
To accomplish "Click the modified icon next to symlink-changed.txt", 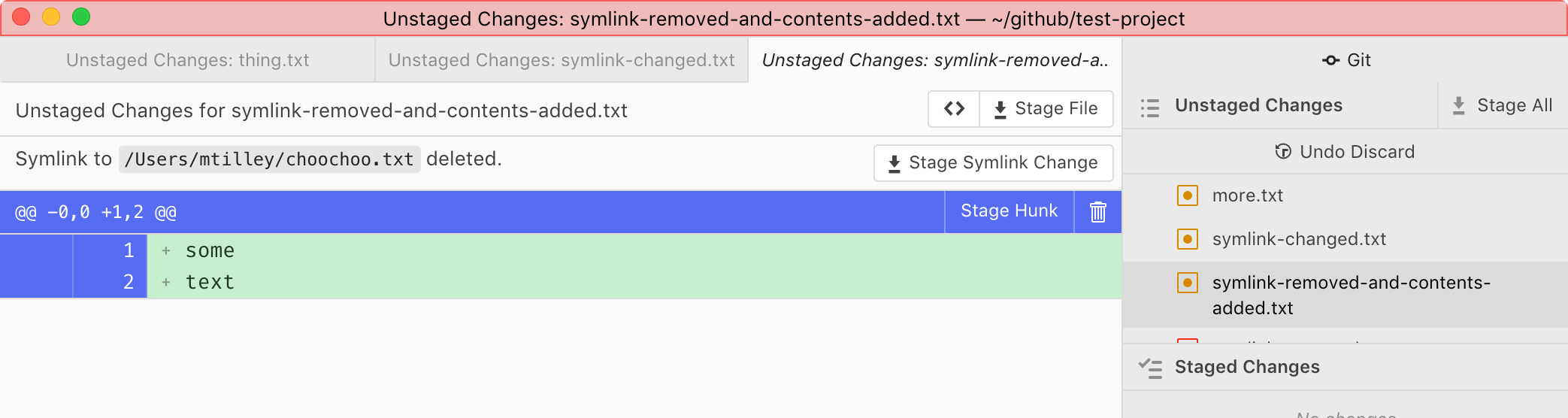I will coord(1187,239).
